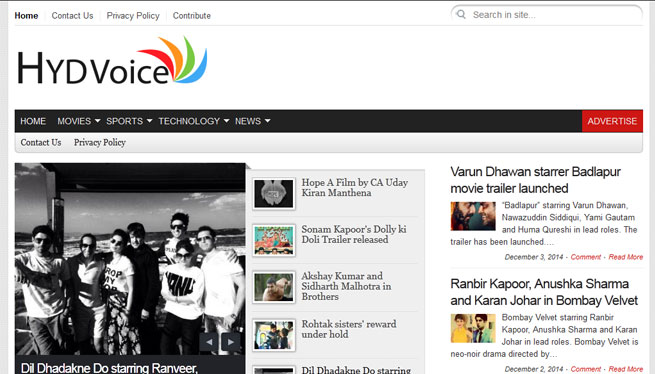Open Home link in top menu
The width and height of the screenshot is (655, 374).
point(26,15)
